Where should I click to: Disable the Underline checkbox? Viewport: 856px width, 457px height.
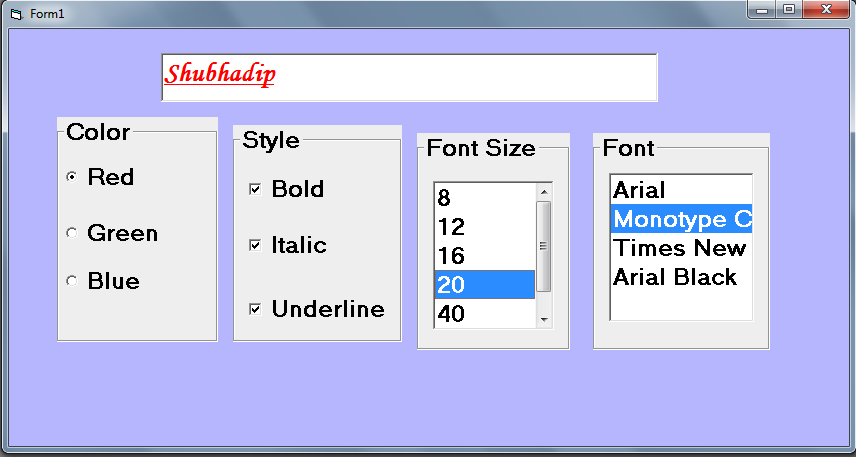tap(255, 309)
